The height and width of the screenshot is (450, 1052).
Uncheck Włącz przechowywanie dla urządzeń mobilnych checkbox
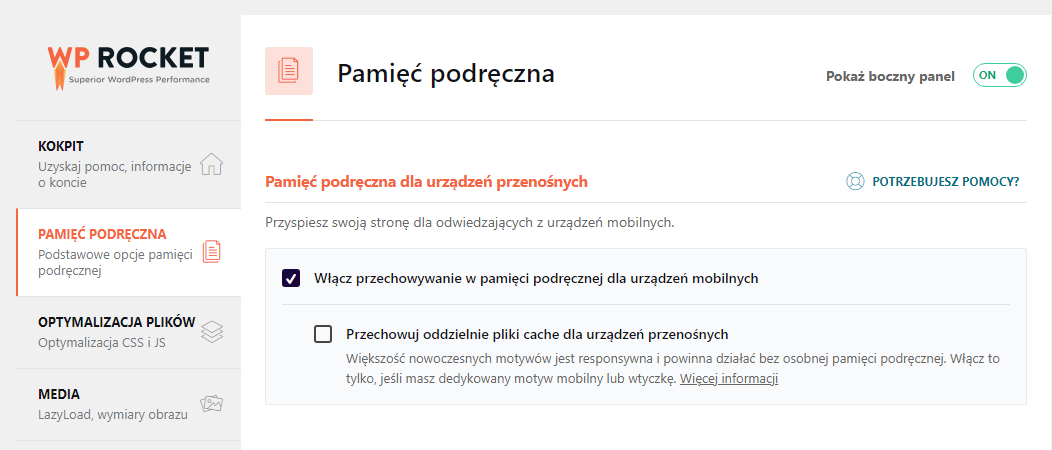click(291, 278)
